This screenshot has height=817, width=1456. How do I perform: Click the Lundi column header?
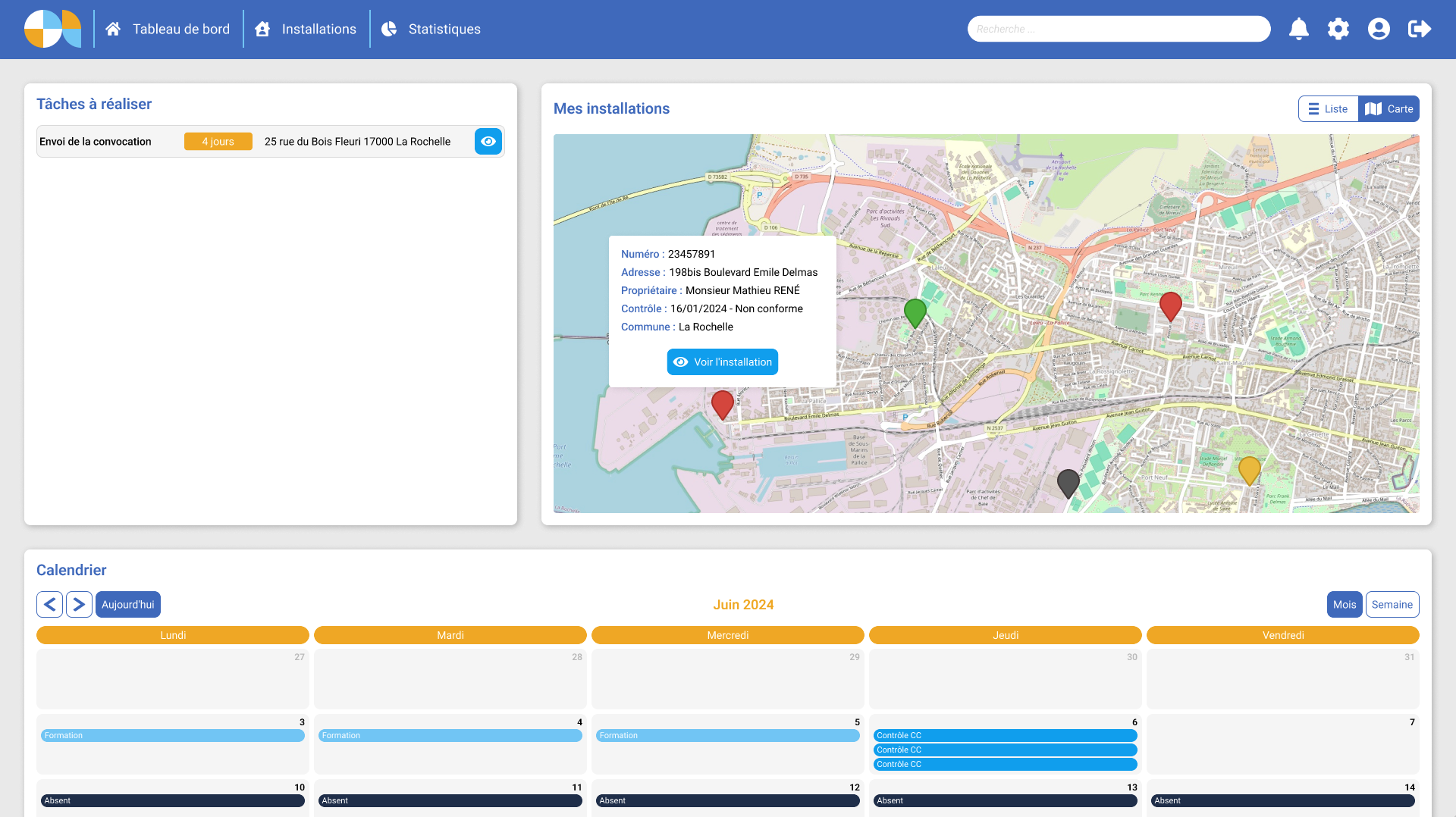[x=173, y=635]
